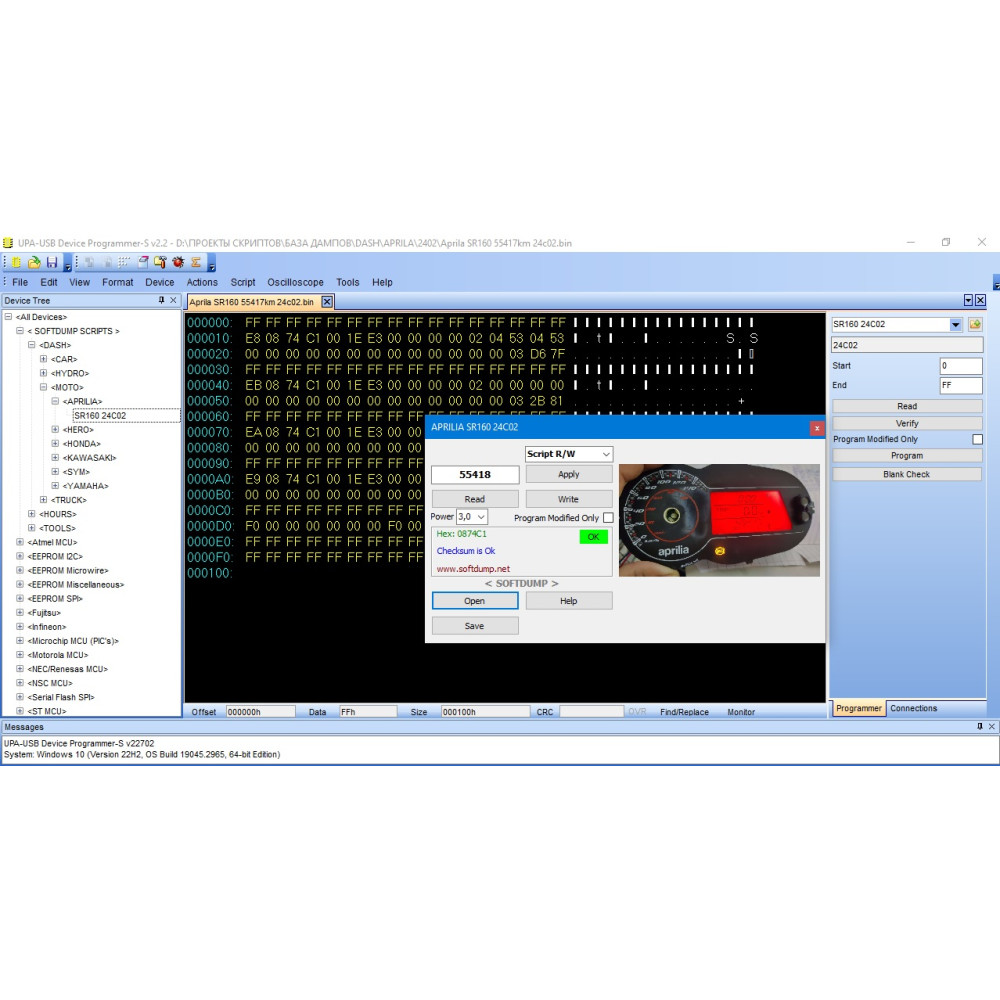Image resolution: width=1000 pixels, height=1000 pixels.
Task: Click the Sigma checksum toolbar icon
Action: [x=196, y=262]
